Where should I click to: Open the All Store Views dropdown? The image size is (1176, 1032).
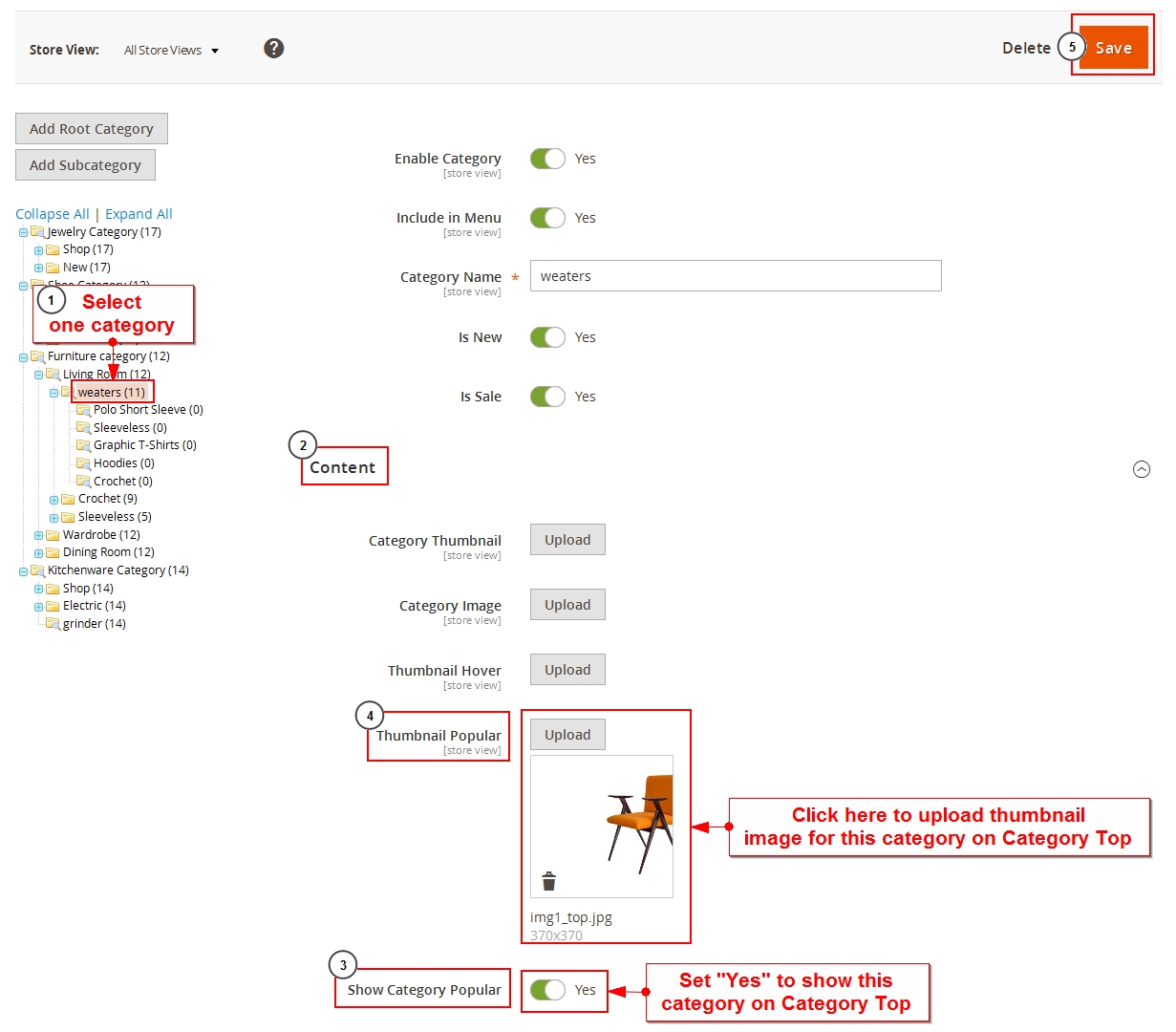click(x=171, y=50)
